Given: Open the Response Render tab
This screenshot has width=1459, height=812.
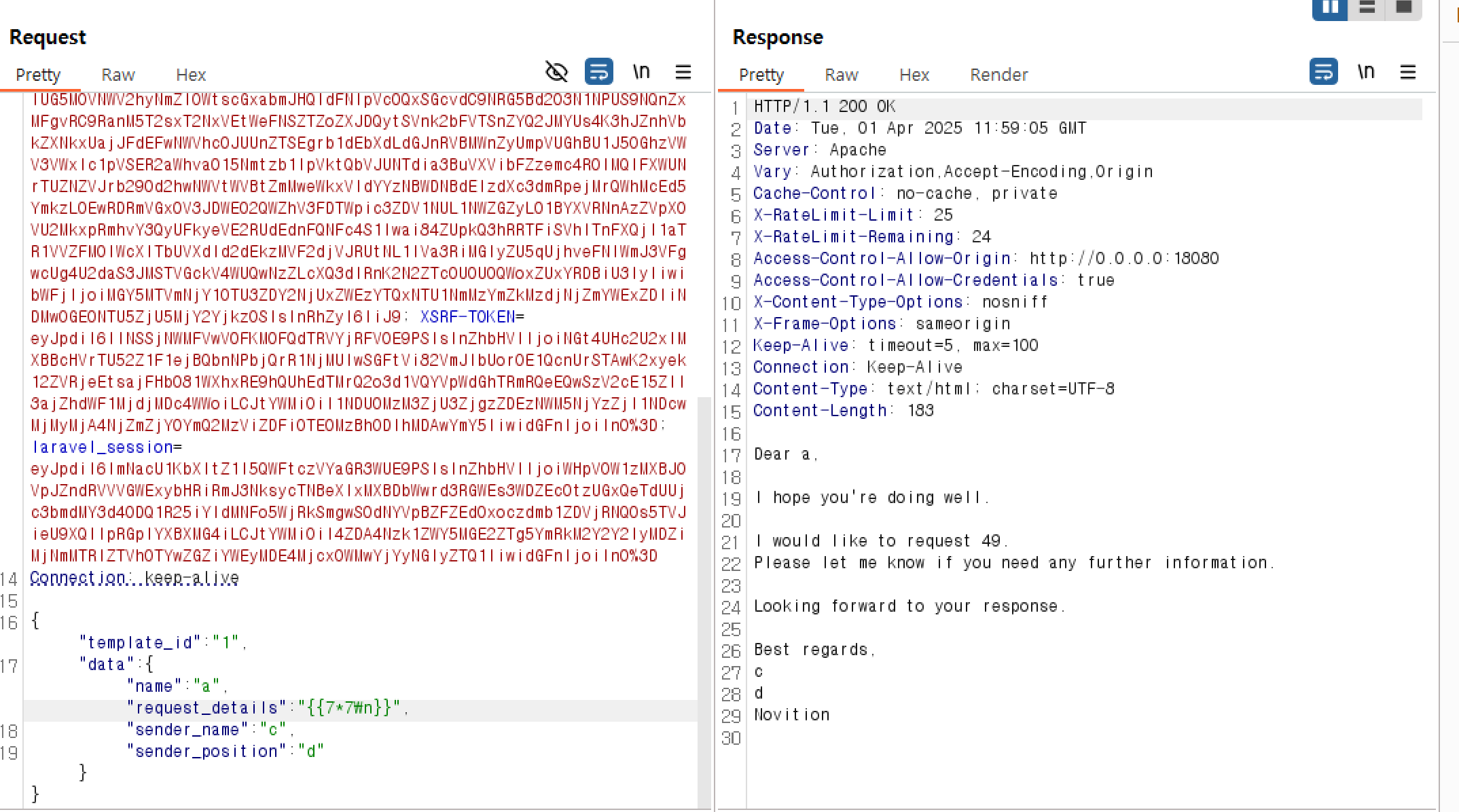Looking at the screenshot, I should coord(998,75).
